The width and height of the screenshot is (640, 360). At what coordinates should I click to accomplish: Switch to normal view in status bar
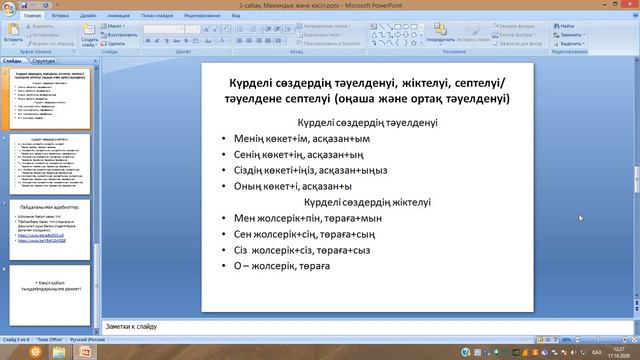540,340
